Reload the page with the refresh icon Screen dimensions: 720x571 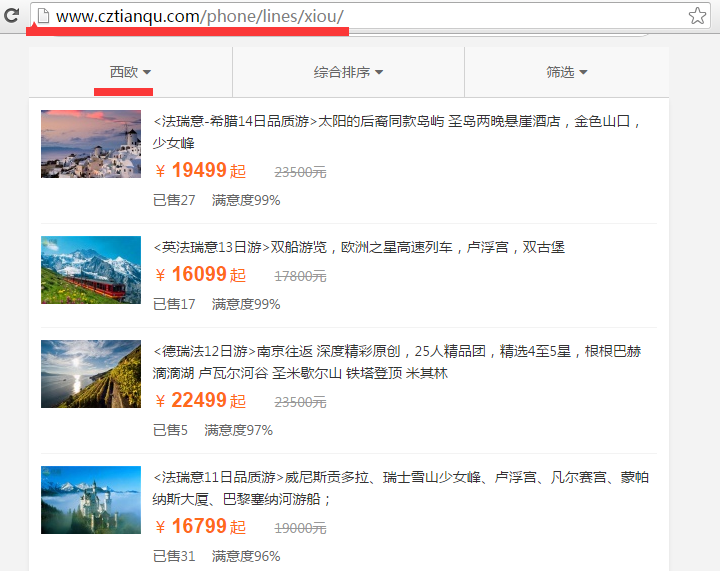[11, 16]
